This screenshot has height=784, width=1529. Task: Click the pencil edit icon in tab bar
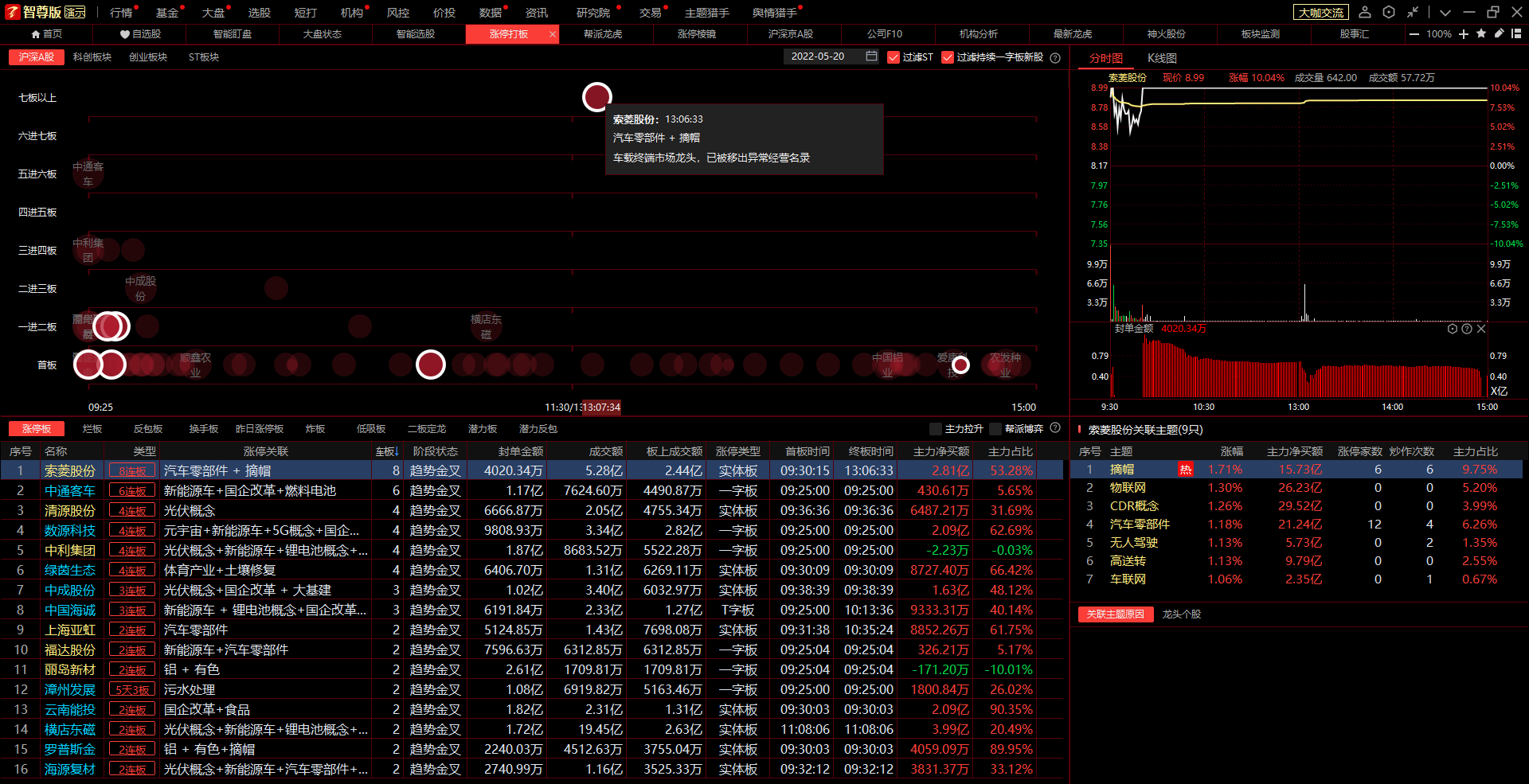pos(1499,33)
